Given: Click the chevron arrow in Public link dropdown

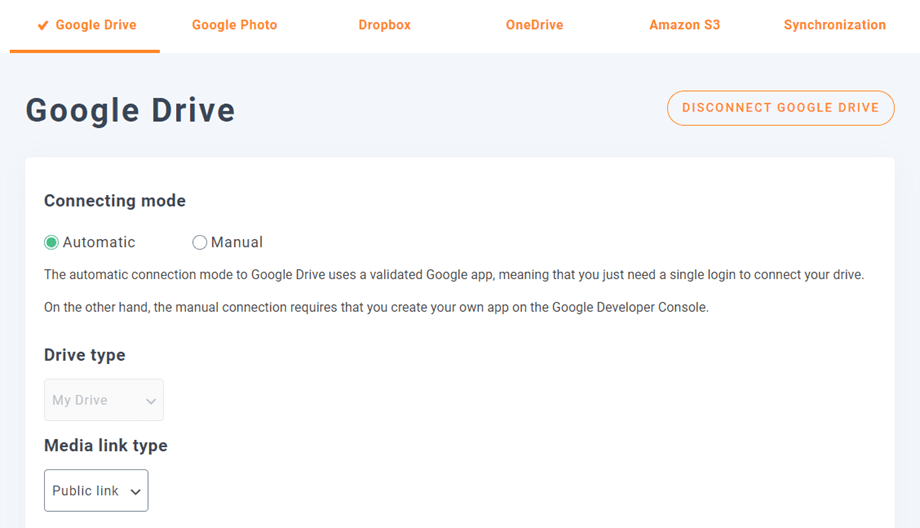Looking at the screenshot, I should click(x=135, y=492).
